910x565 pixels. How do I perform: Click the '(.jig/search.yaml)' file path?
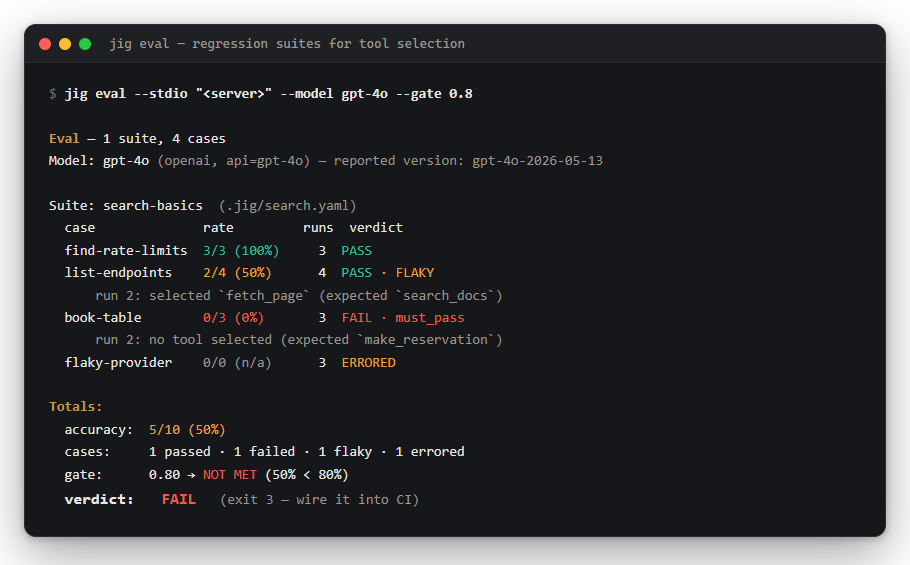click(x=288, y=206)
